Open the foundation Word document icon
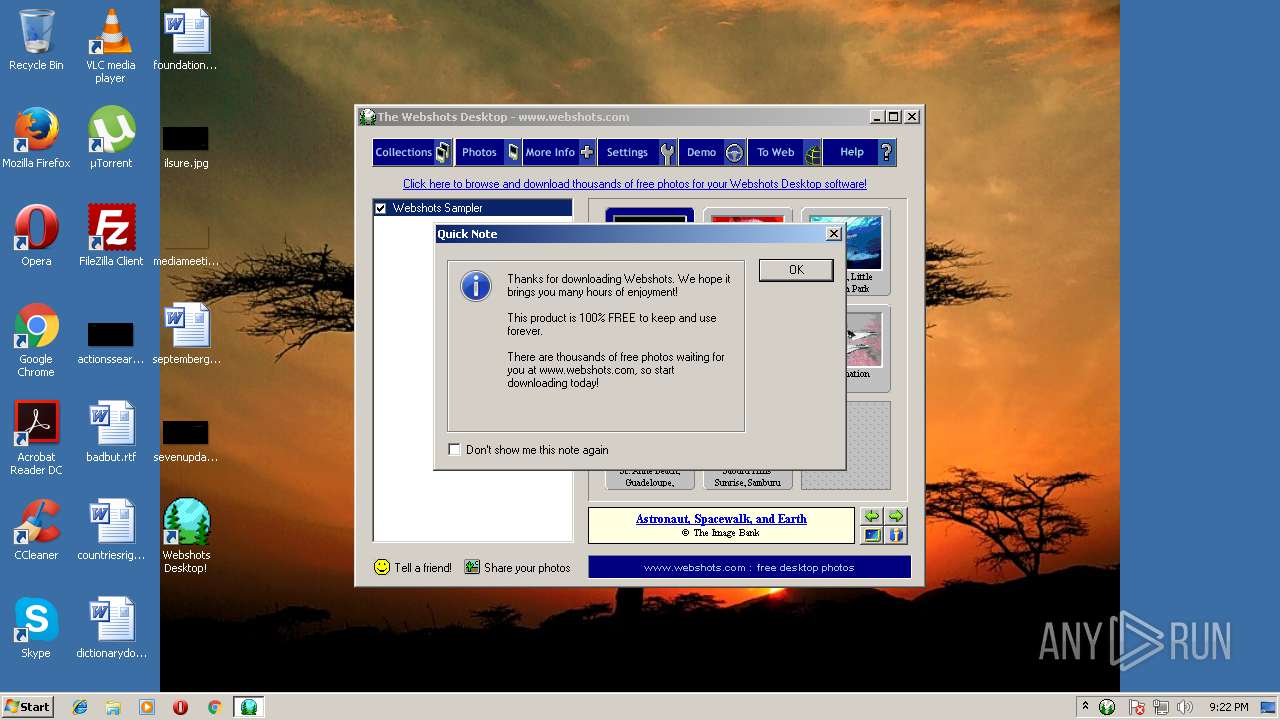The image size is (1280, 720). click(185, 41)
